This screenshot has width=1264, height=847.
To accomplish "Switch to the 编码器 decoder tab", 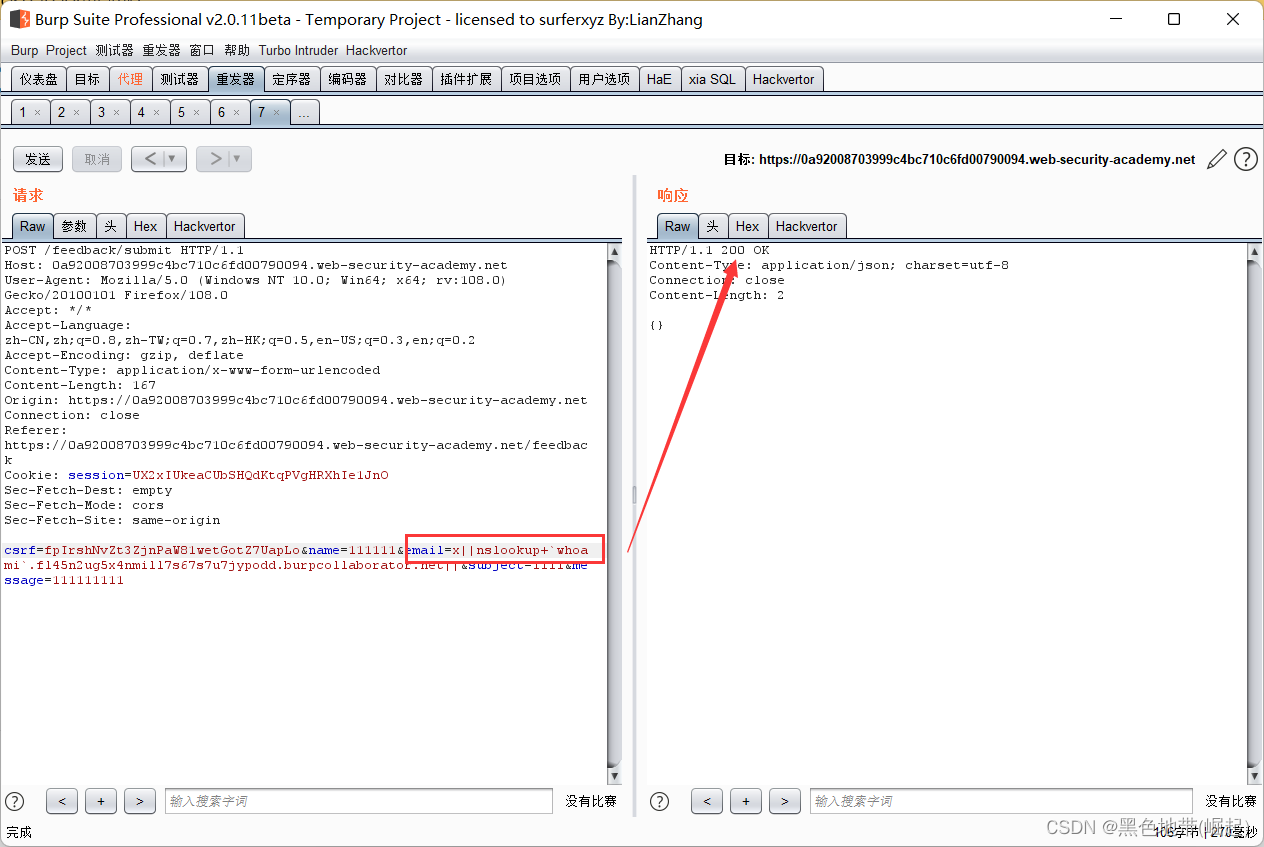I will (348, 79).
